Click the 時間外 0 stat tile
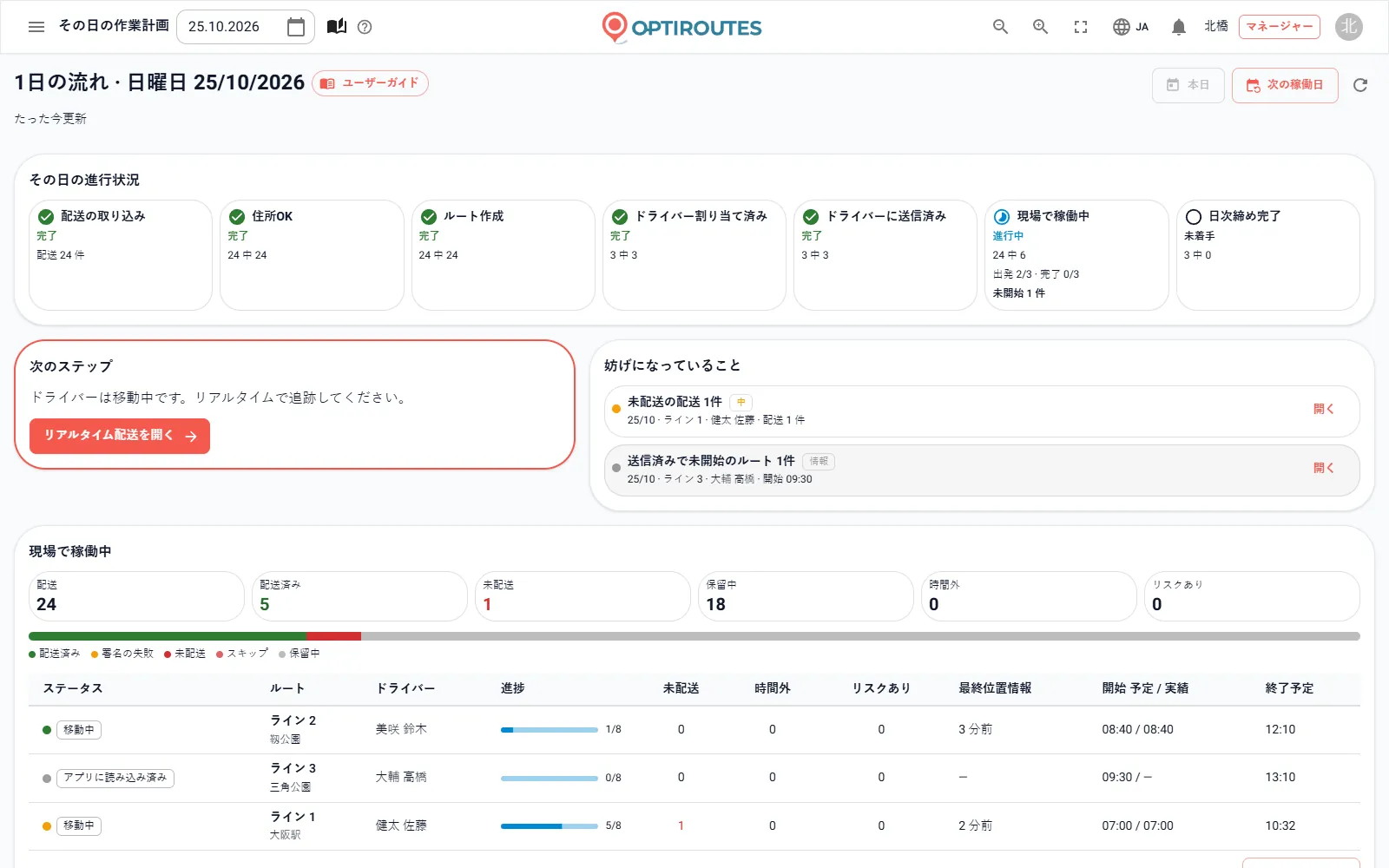1389x868 pixels. tap(1029, 596)
